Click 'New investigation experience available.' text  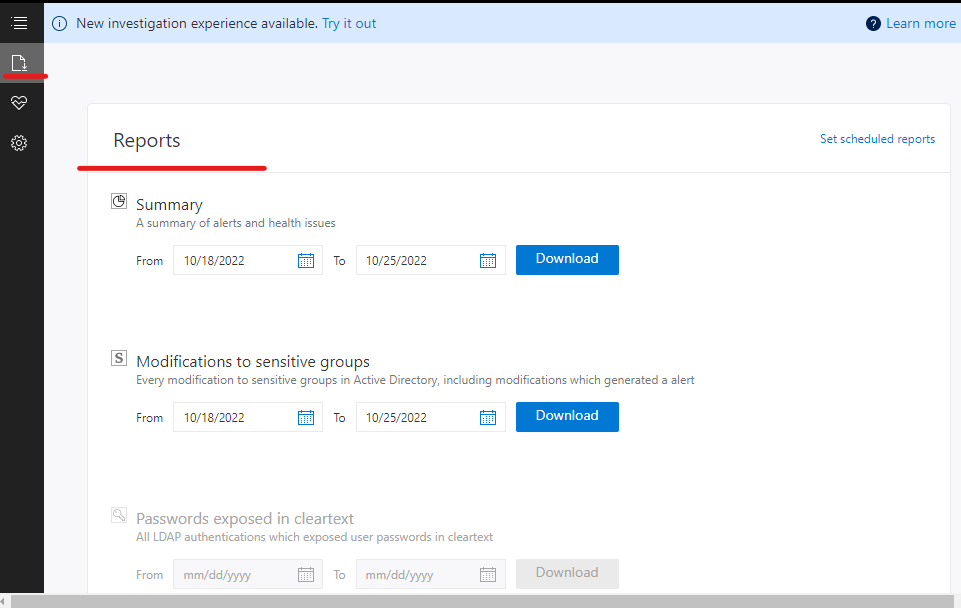coord(197,23)
